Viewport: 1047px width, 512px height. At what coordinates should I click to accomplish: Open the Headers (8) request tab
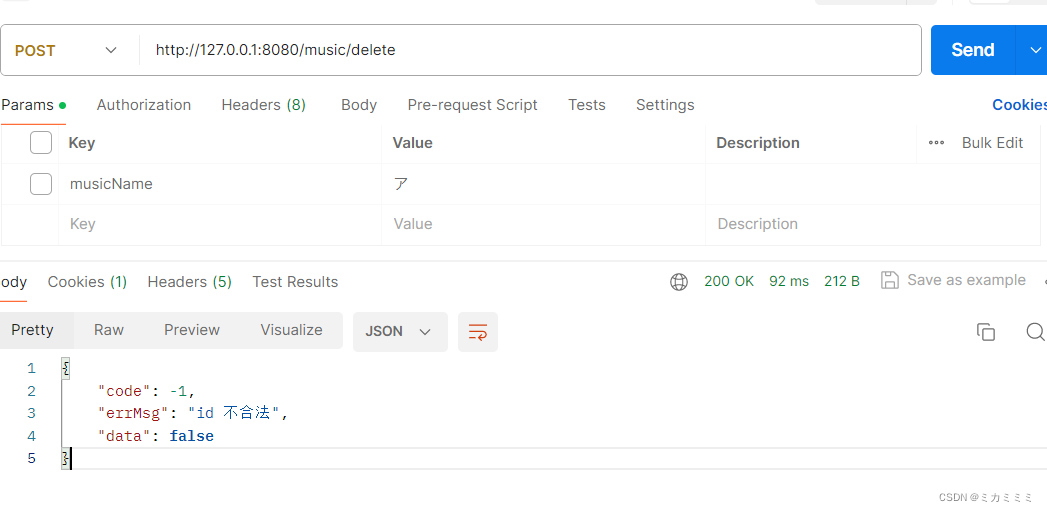263,105
